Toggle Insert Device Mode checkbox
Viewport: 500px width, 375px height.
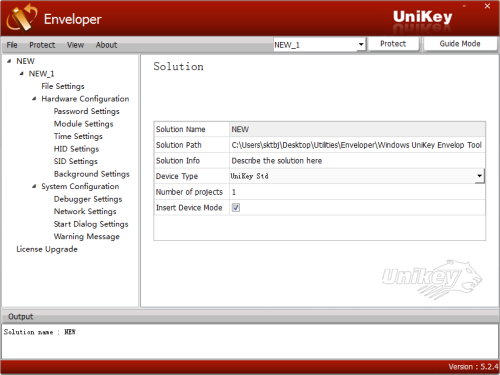click(x=236, y=208)
